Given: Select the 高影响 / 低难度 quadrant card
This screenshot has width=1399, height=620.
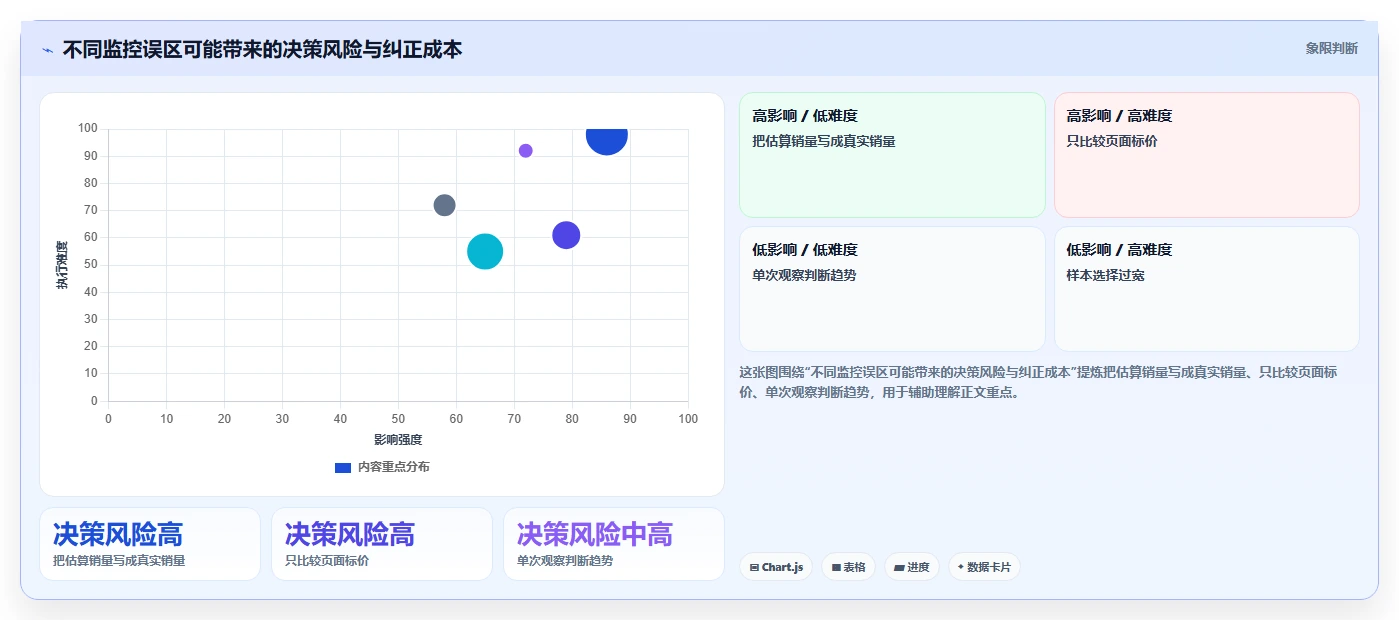Looking at the screenshot, I should [x=892, y=155].
